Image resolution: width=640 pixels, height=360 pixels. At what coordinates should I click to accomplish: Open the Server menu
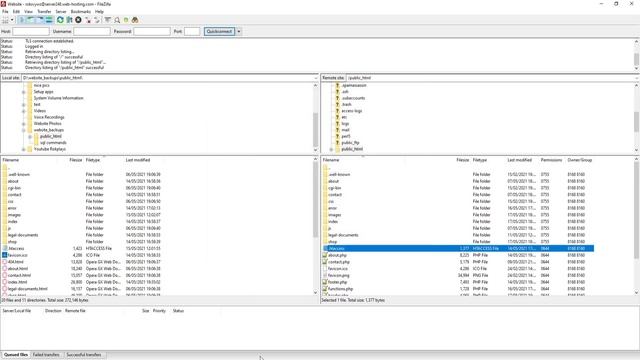(61, 12)
